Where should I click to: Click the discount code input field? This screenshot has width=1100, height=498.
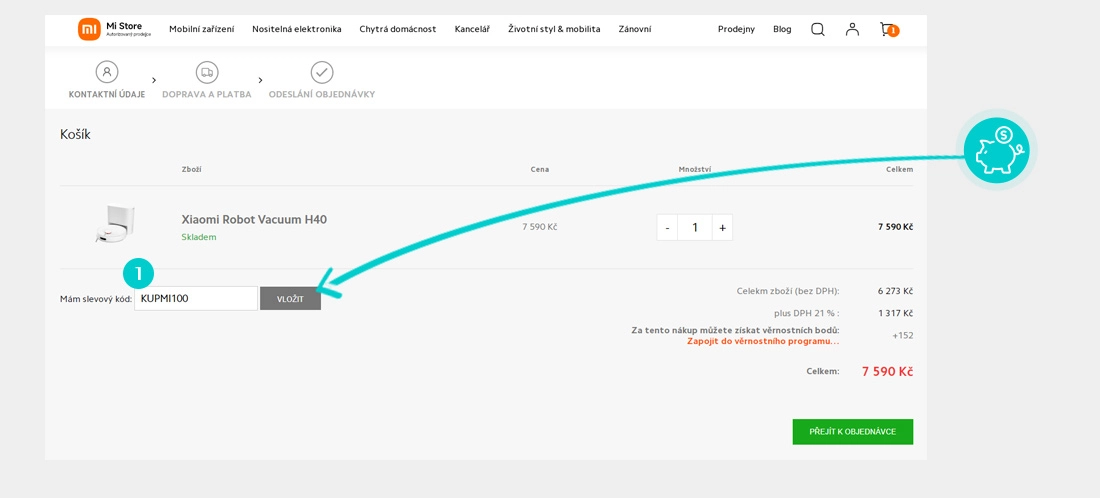tap(196, 298)
